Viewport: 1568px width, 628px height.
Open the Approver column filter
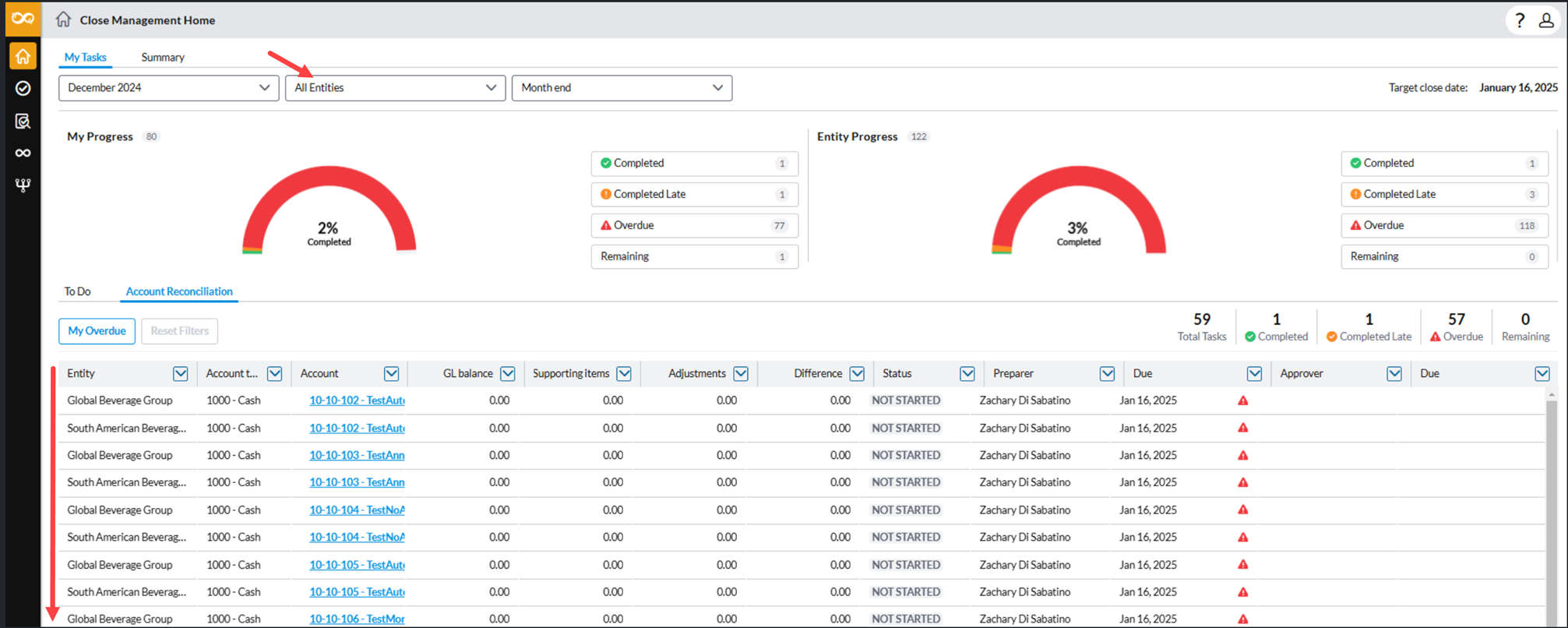point(1394,374)
